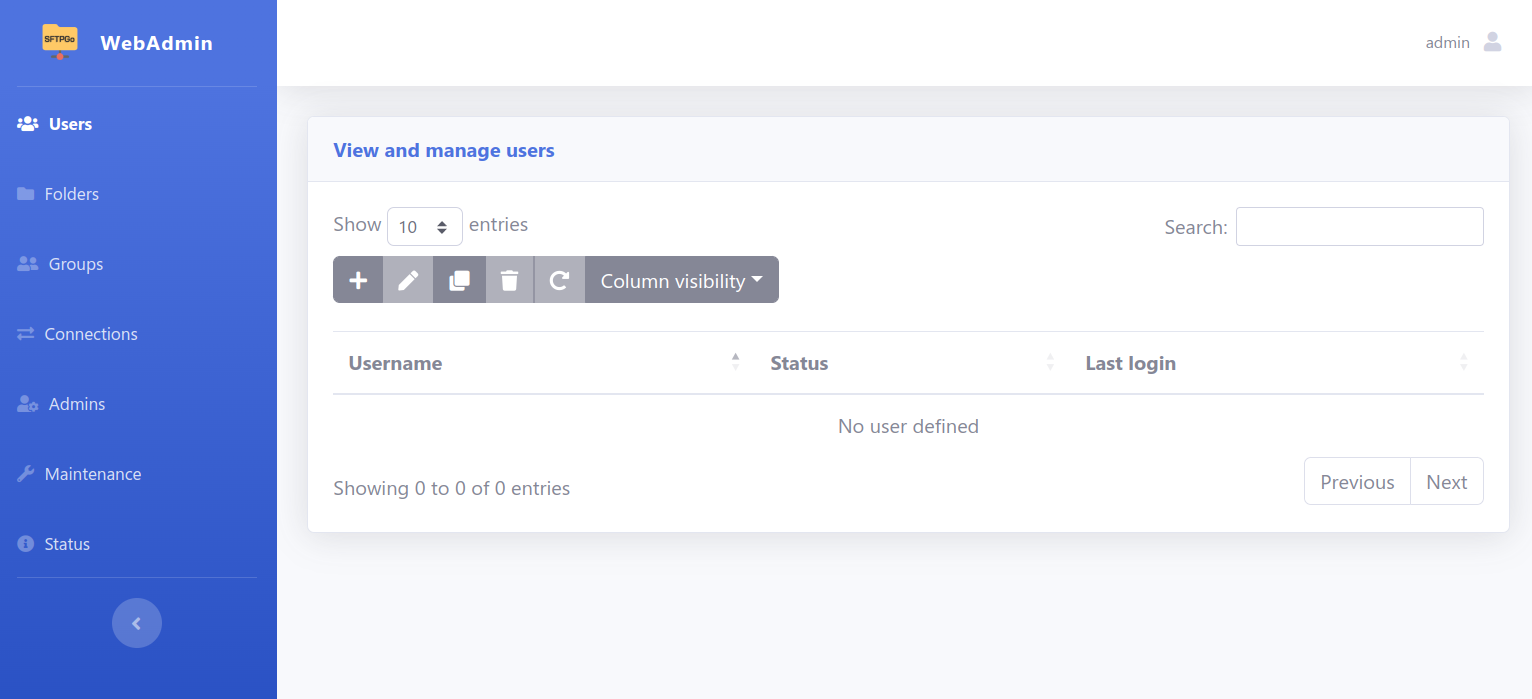Screen dimensions: 1532x699
Task: Open the Column visibility dropdown
Action: (x=681, y=280)
